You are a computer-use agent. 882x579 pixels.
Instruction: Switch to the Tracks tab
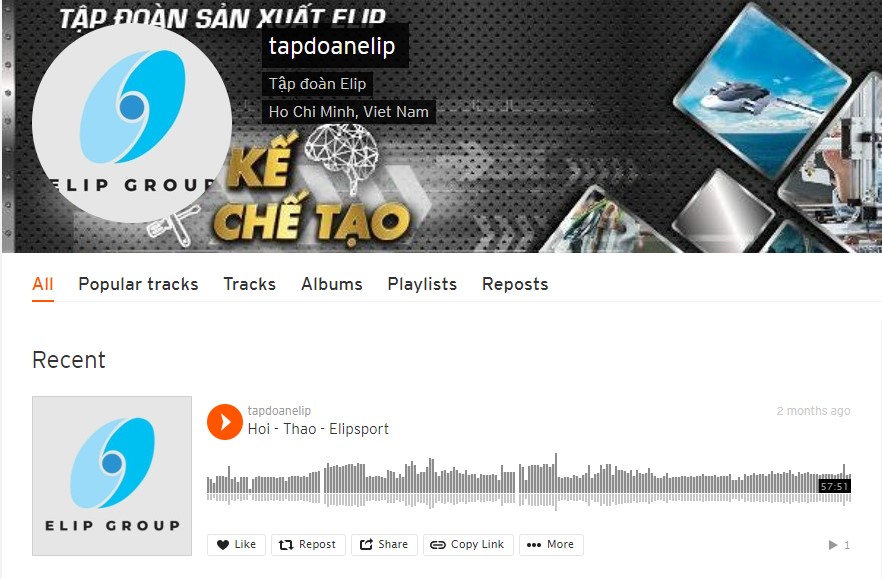pos(250,284)
